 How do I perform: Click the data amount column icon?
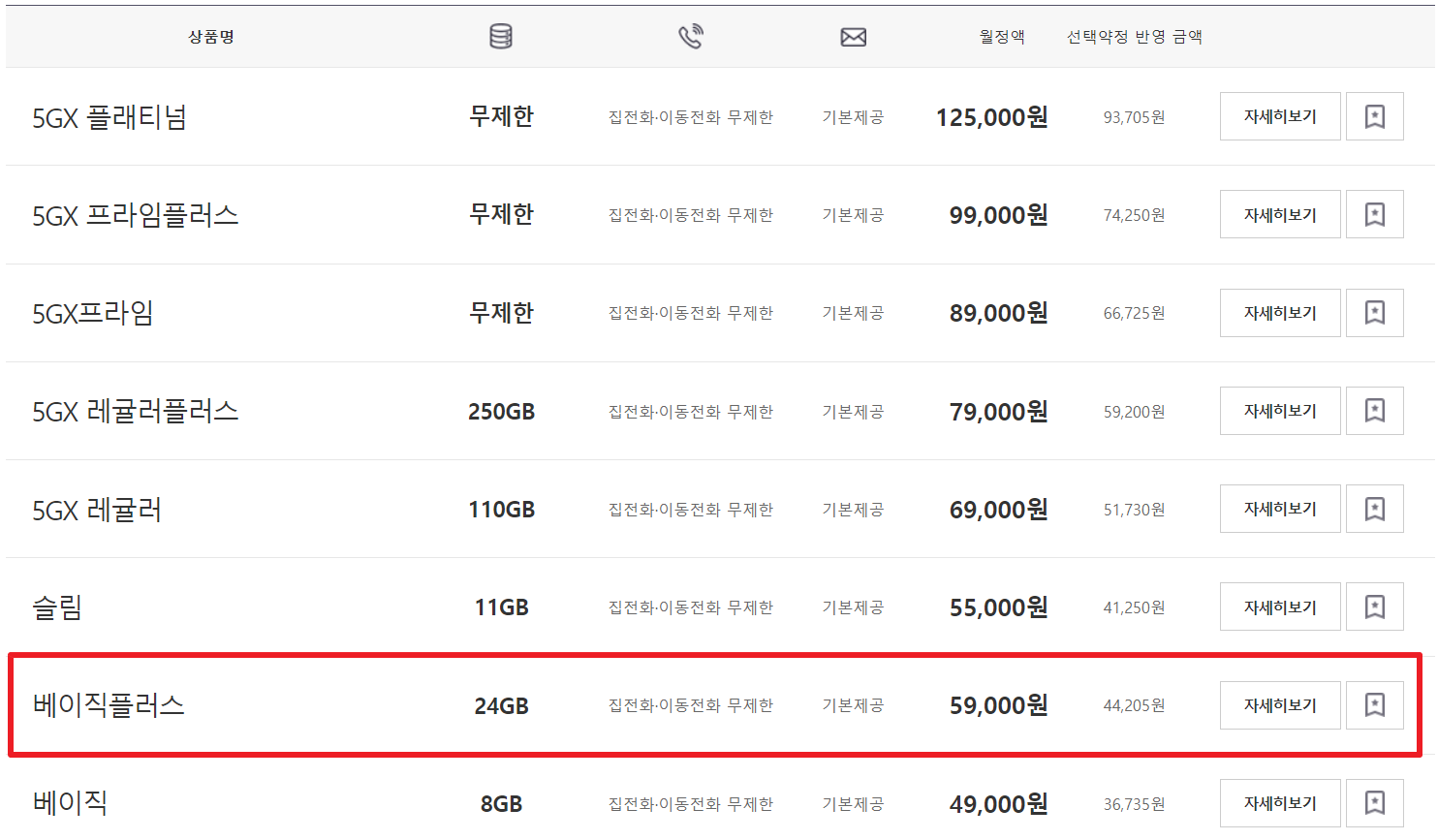pos(501,35)
